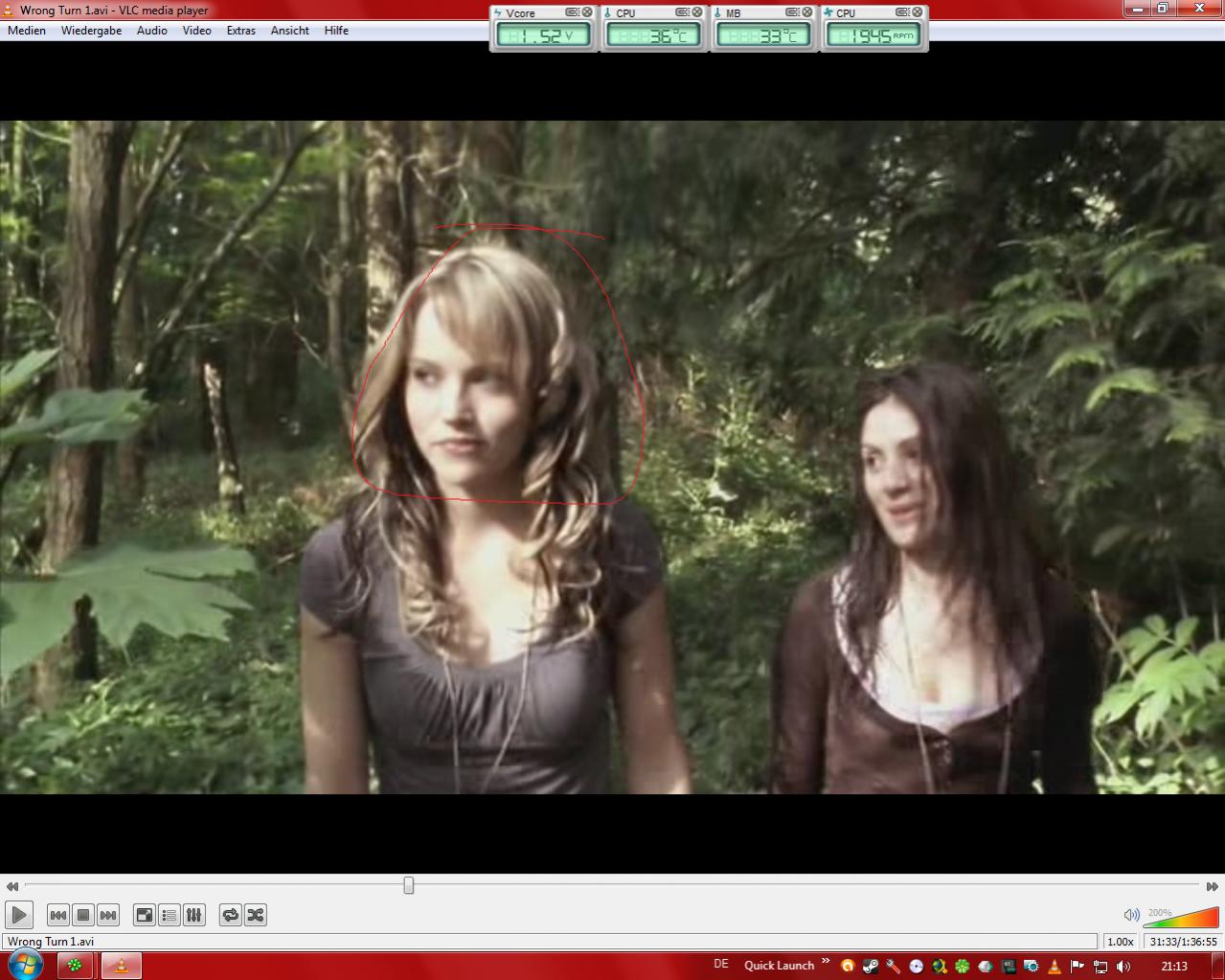The width and height of the screenshot is (1225, 980).
Task: Open settings of the CPU fan RPM gadget
Action: (902, 12)
